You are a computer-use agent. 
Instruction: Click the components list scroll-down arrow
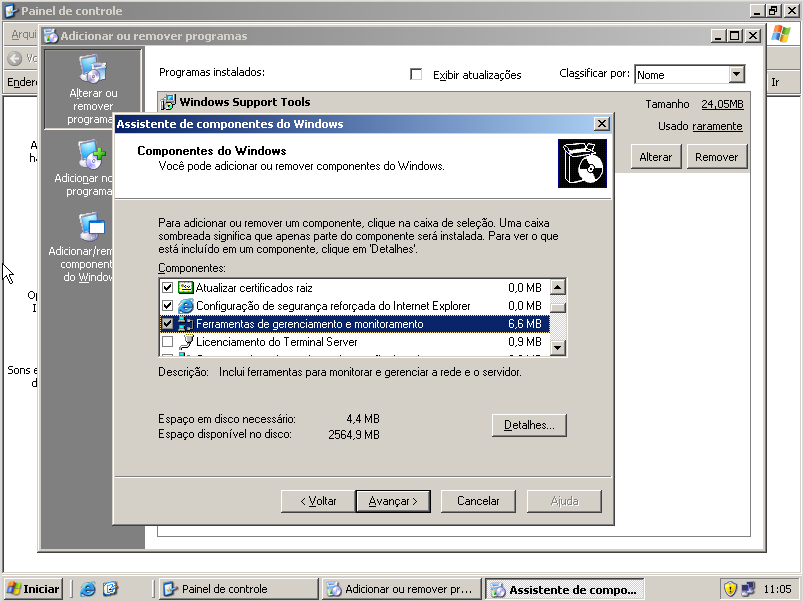coord(558,347)
